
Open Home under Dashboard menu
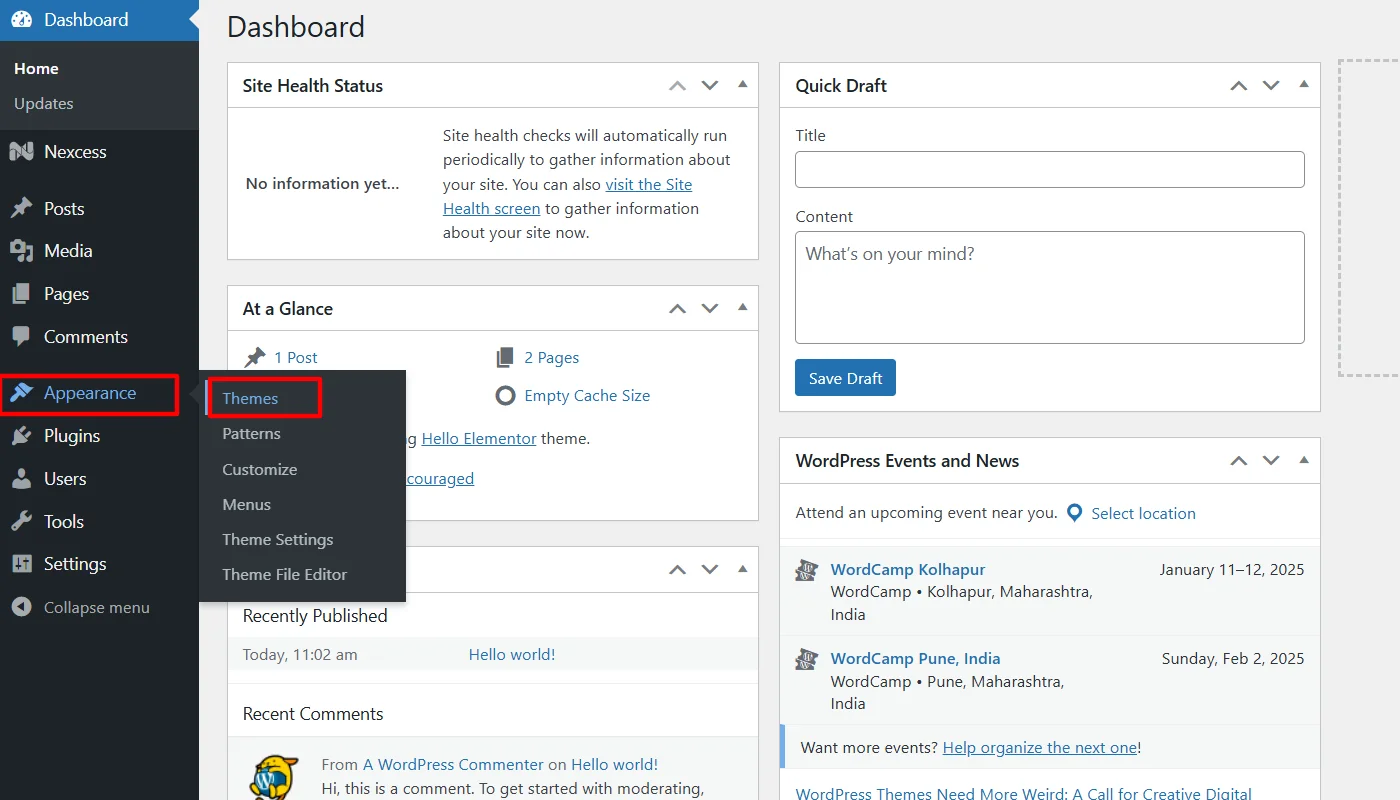click(36, 68)
